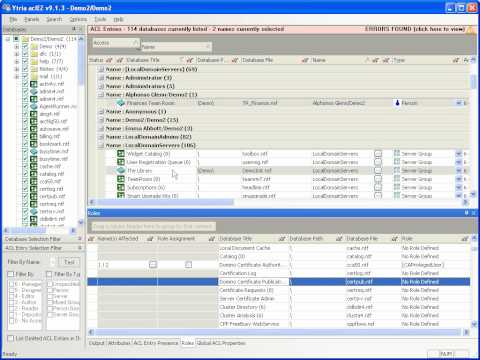The image size is (480, 360).
Task: Expand Name : Administrator group
Action: (101, 78)
